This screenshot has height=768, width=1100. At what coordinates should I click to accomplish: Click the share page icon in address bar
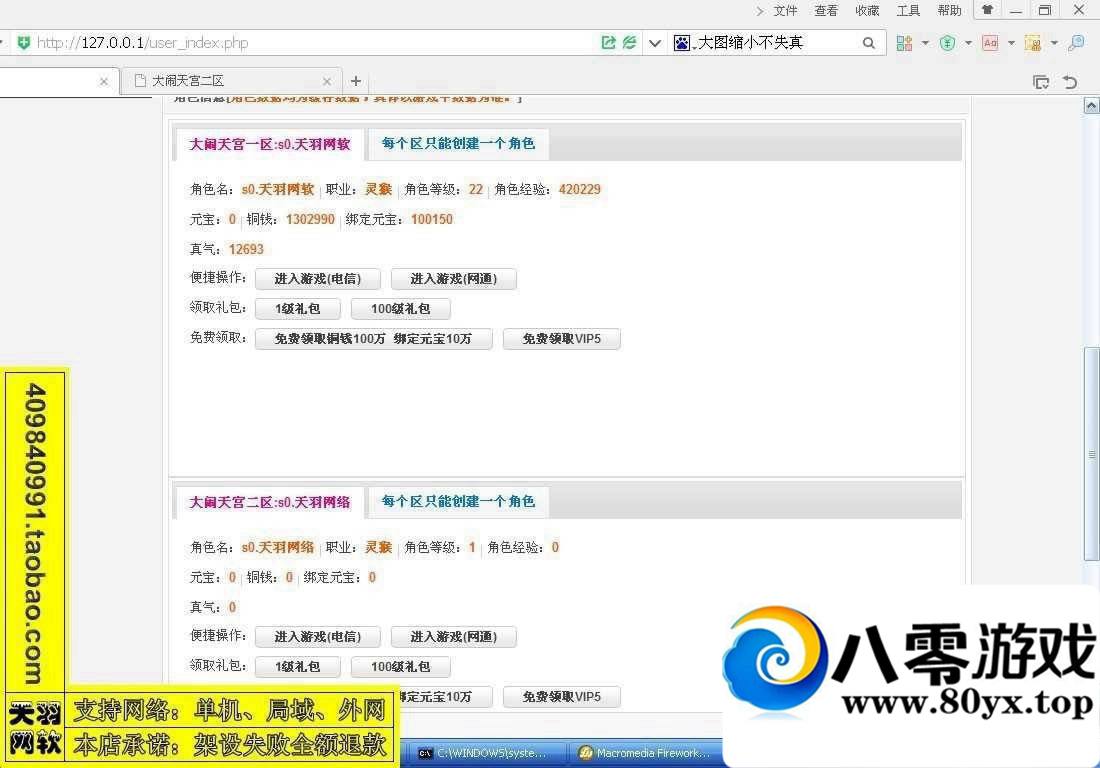tap(608, 43)
